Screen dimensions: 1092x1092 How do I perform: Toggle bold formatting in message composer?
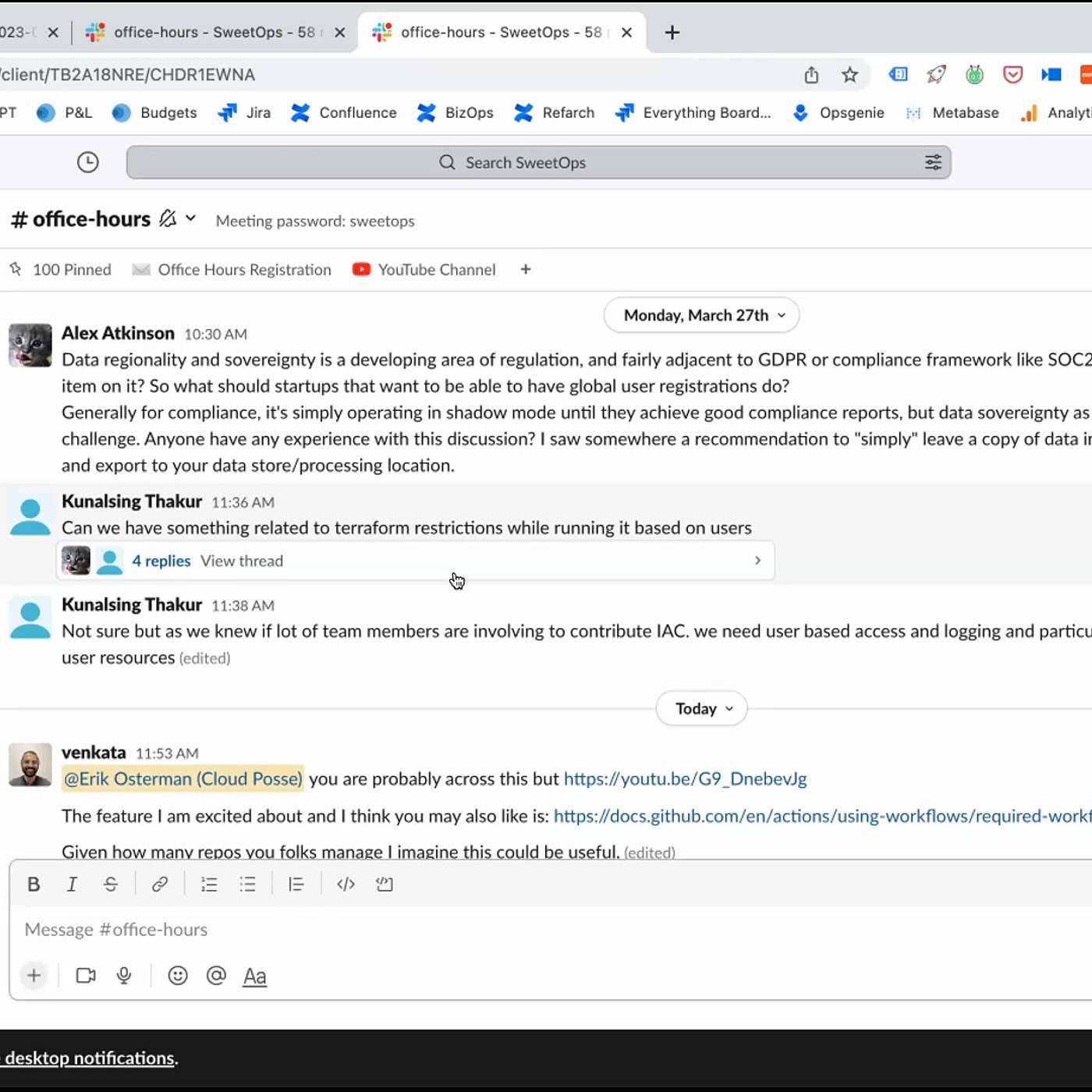click(34, 884)
